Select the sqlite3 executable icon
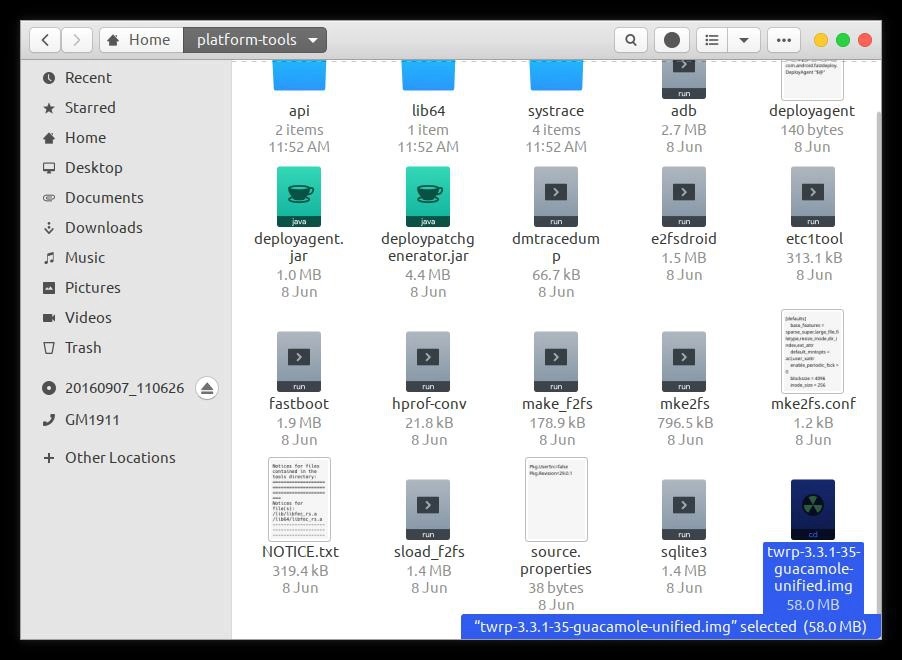 click(x=684, y=509)
